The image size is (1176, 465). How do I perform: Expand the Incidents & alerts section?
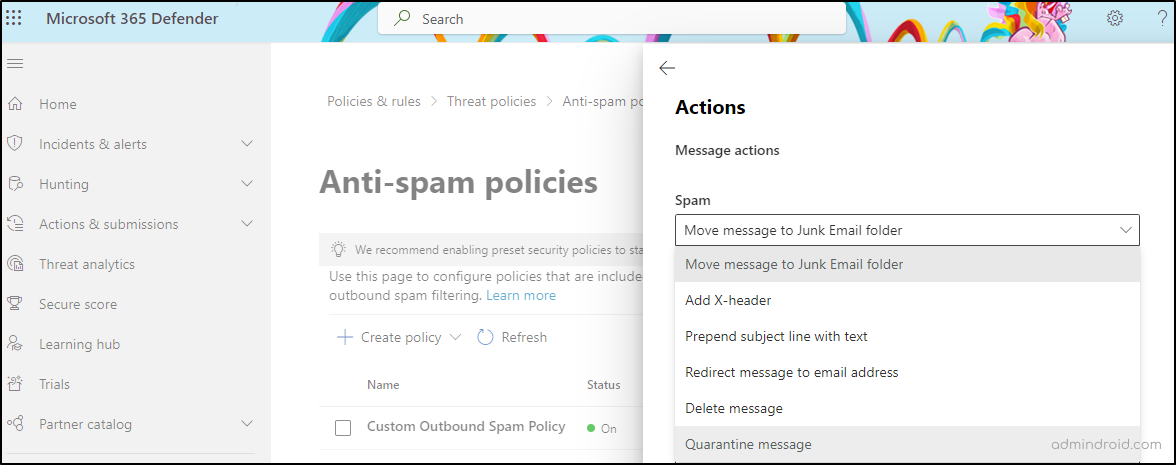(247, 144)
